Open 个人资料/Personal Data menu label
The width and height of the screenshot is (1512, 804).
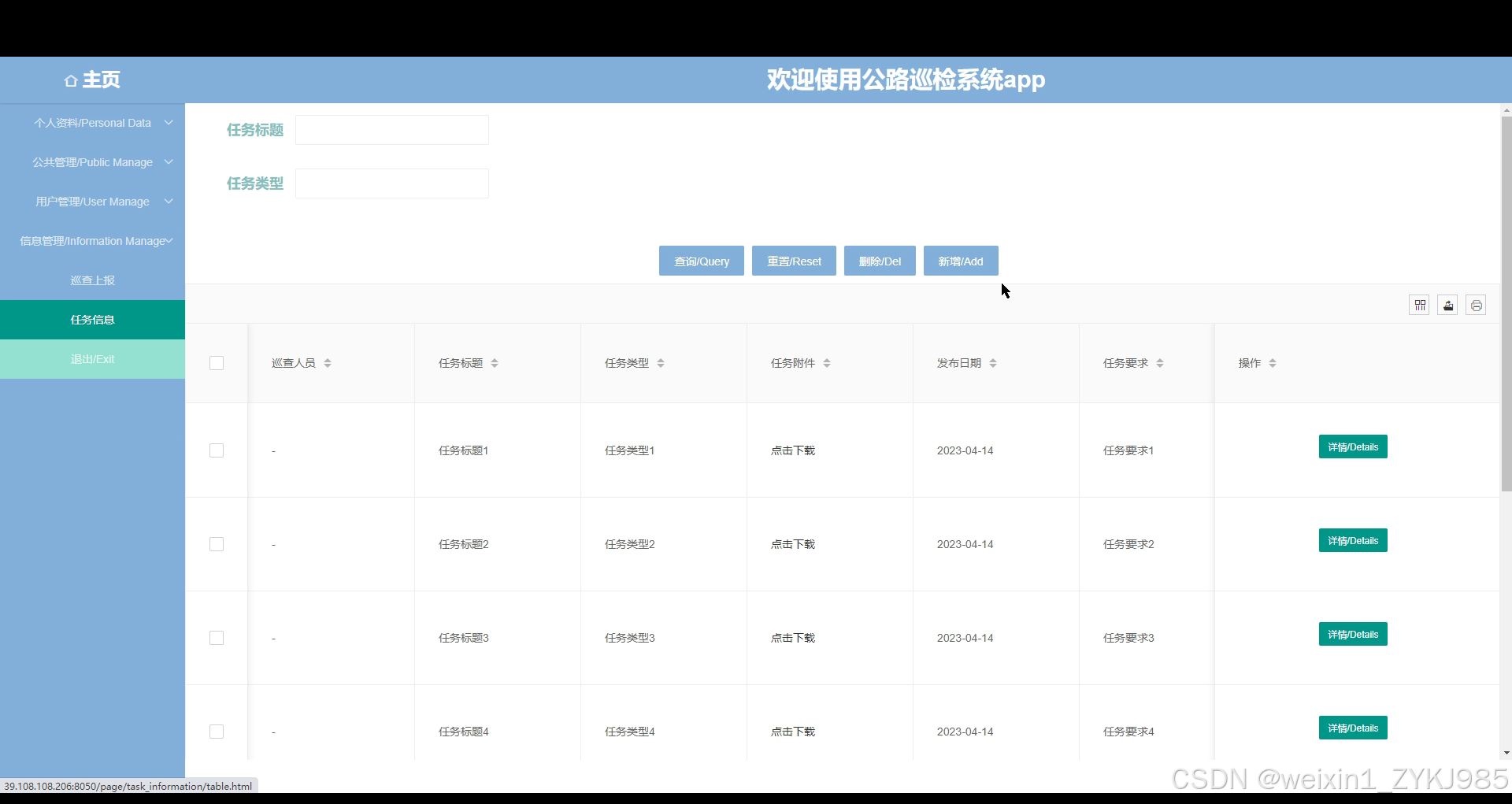pyautogui.click(x=92, y=123)
